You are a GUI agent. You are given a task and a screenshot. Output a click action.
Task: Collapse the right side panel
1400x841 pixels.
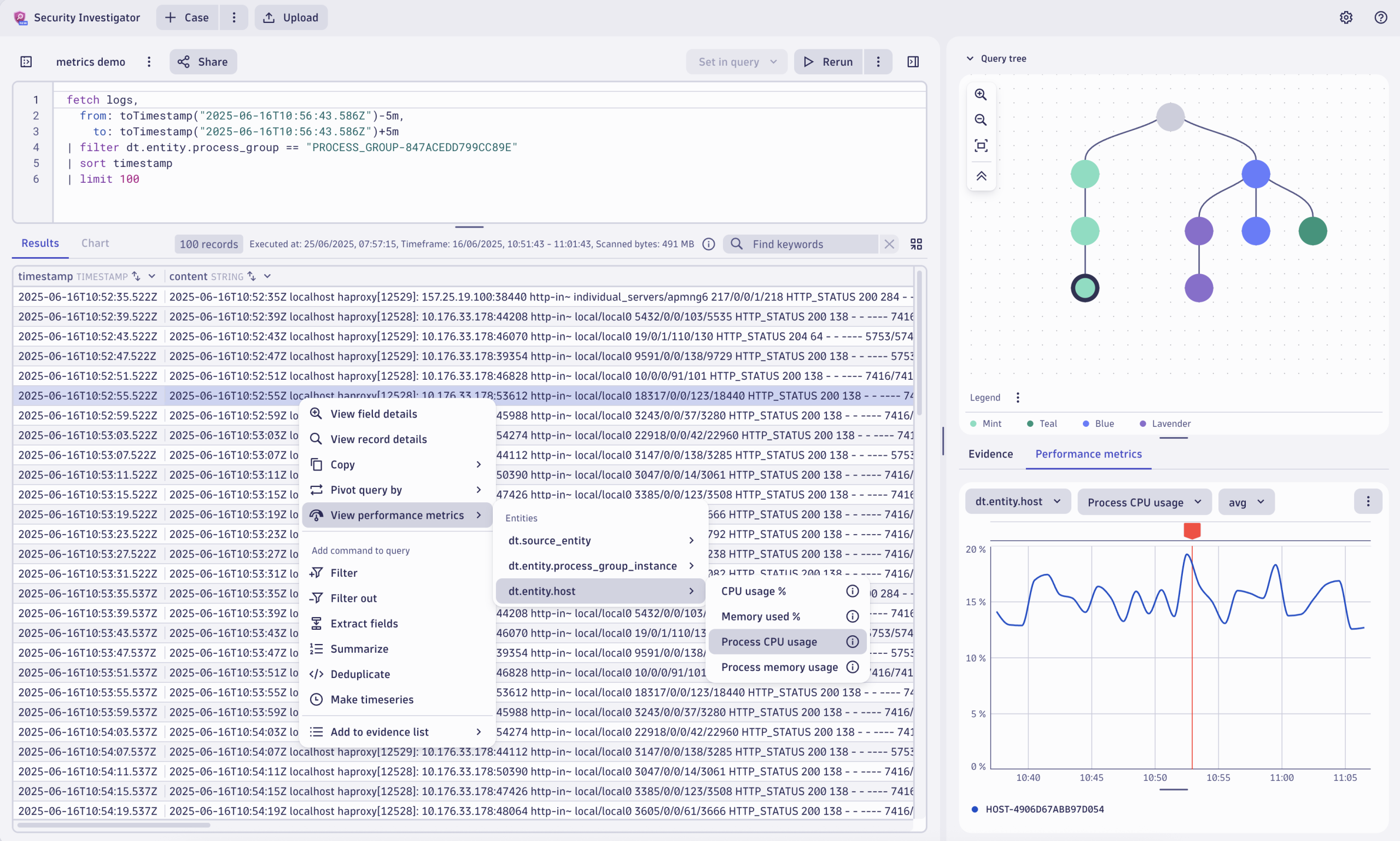913,61
